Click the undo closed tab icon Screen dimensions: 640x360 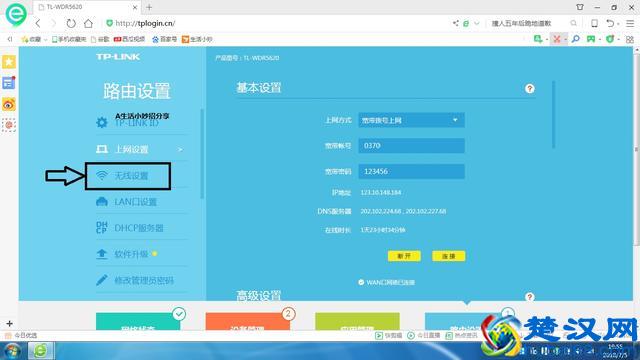(610, 23)
